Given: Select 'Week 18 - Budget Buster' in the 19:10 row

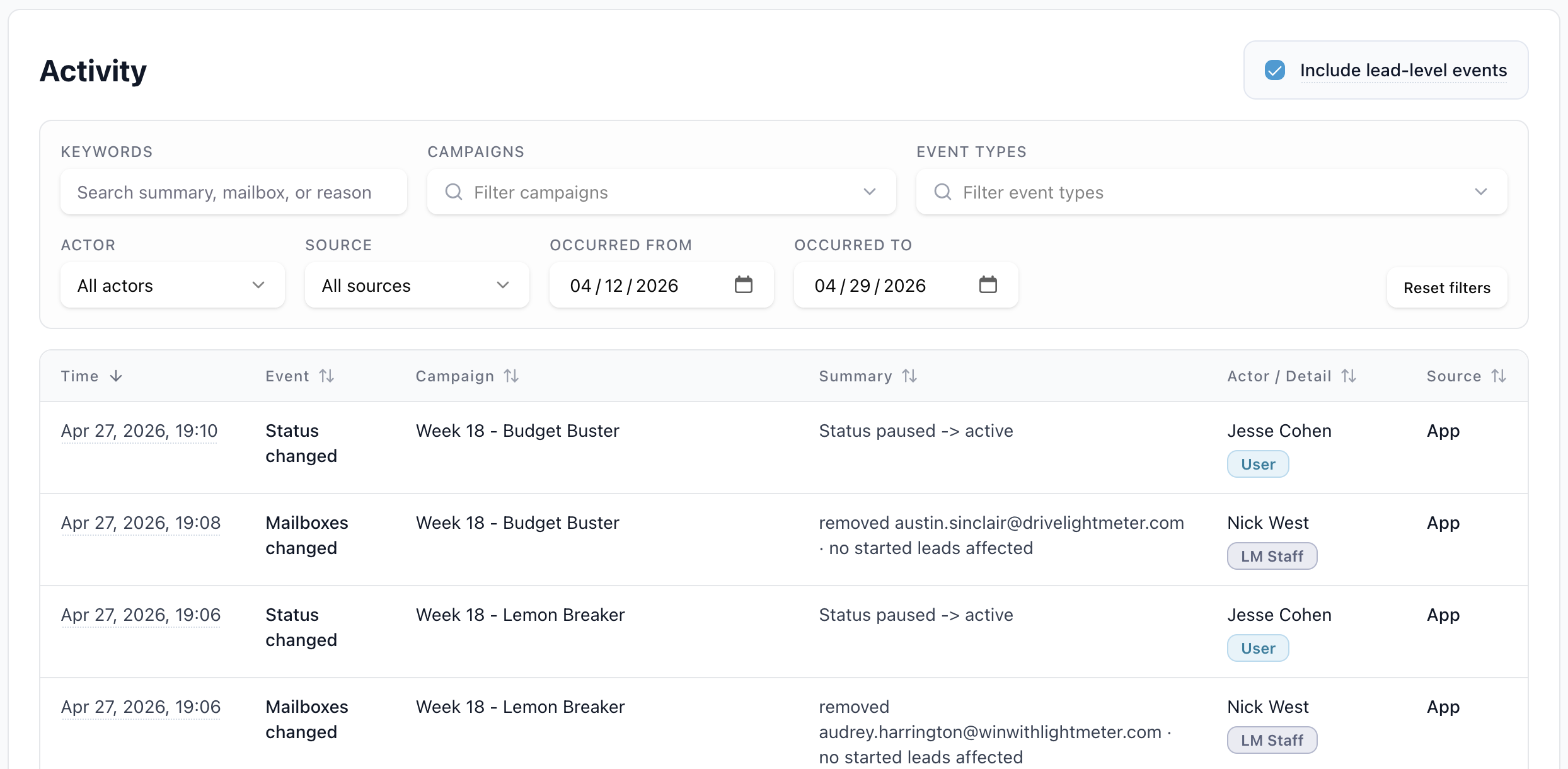Looking at the screenshot, I should pos(517,431).
